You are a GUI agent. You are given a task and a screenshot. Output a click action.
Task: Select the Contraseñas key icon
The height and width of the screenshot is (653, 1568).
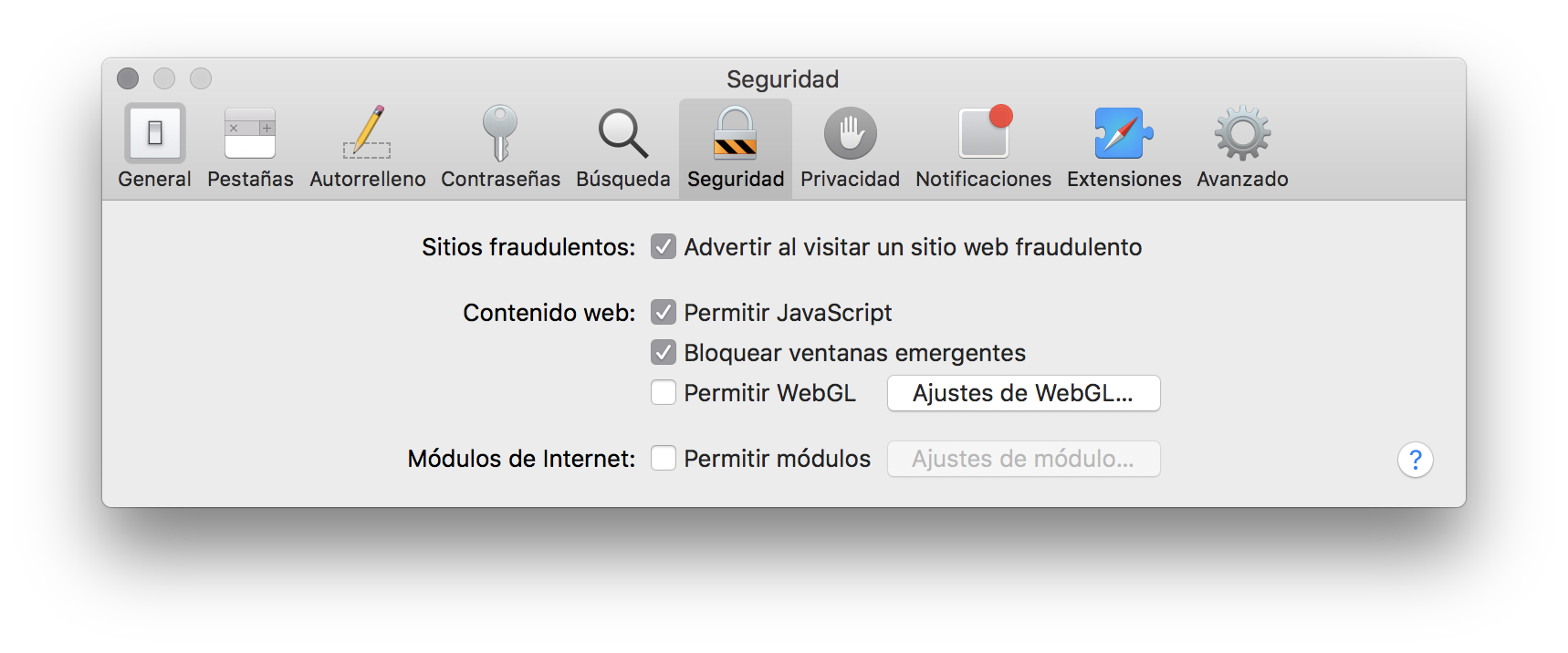tap(500, 148)
